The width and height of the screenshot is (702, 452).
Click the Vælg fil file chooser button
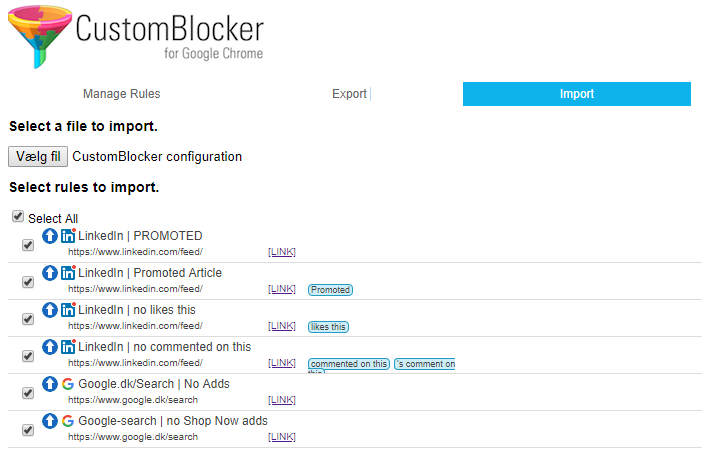[38, 157]
